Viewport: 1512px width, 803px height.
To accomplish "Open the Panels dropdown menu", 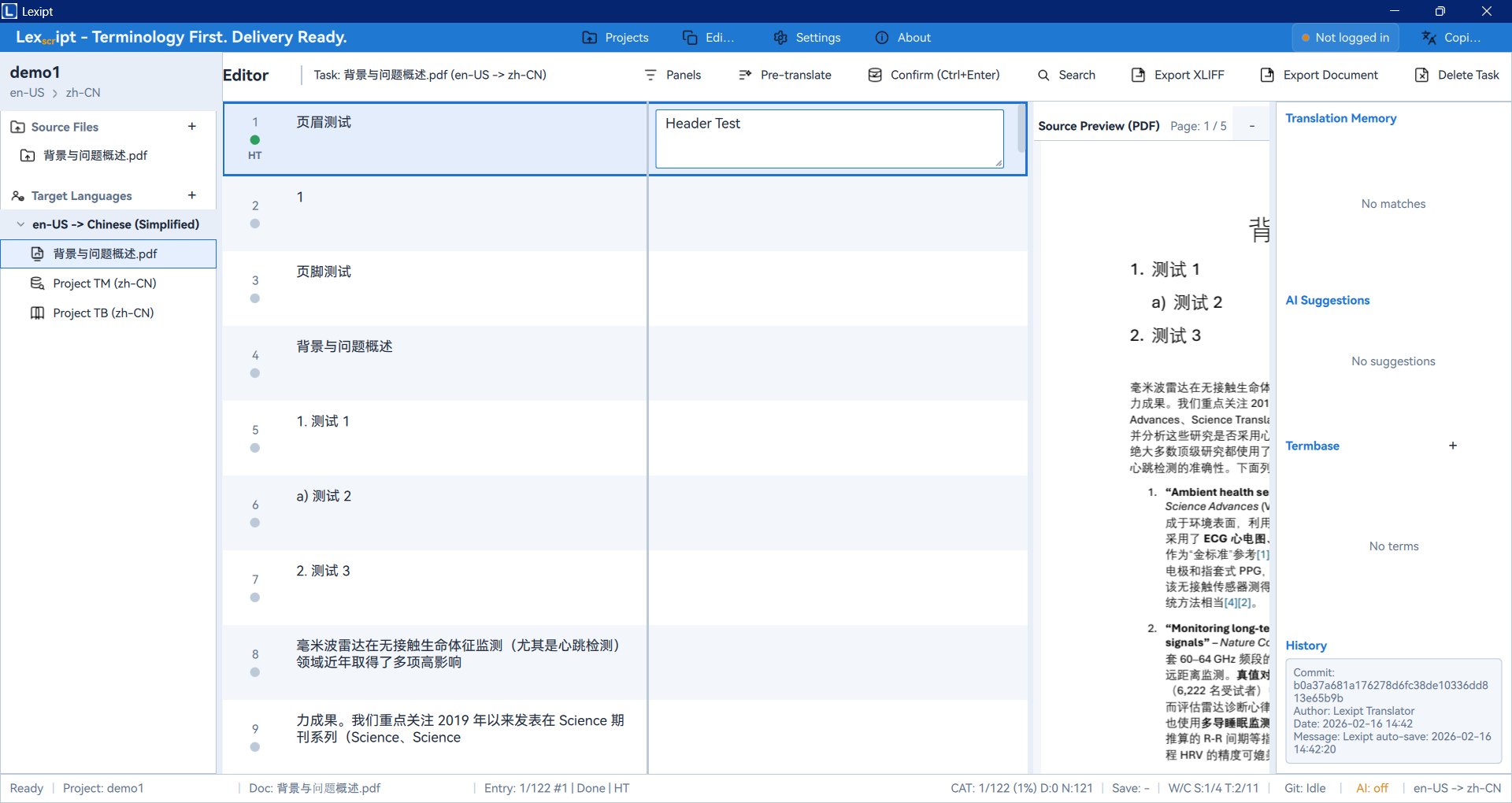I will (x=673, y=75).
